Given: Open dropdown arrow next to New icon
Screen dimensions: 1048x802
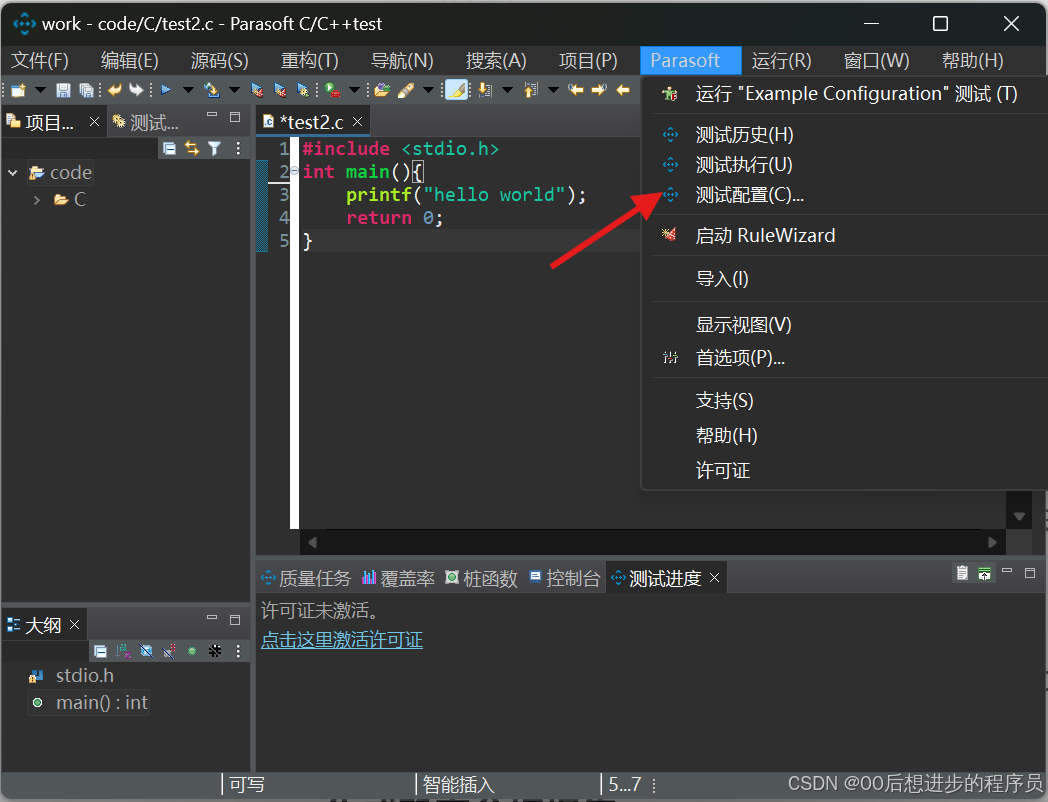Looking at the screenshot, I should click(40, 90).
